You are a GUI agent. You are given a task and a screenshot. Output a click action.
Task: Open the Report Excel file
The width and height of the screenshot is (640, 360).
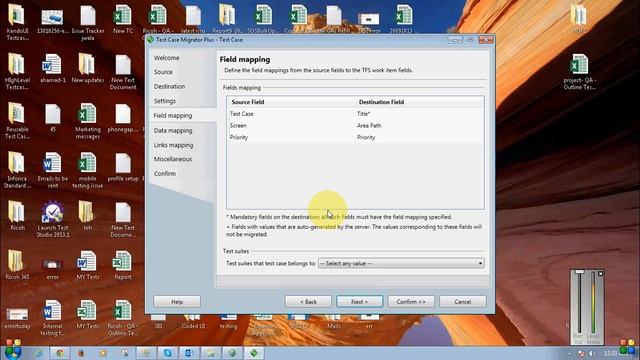pyautogui.click(x=122, y=265)
